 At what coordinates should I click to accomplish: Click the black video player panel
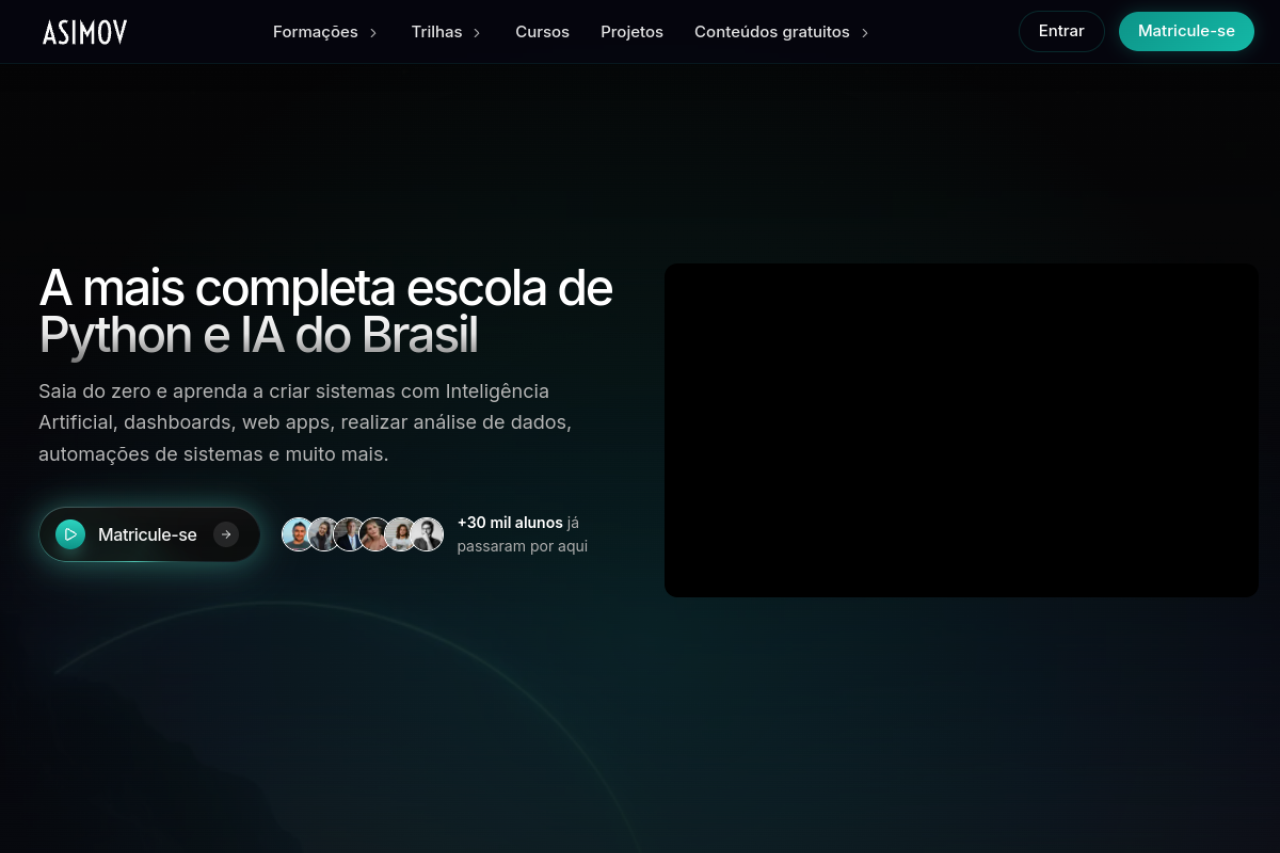(961, 430)
